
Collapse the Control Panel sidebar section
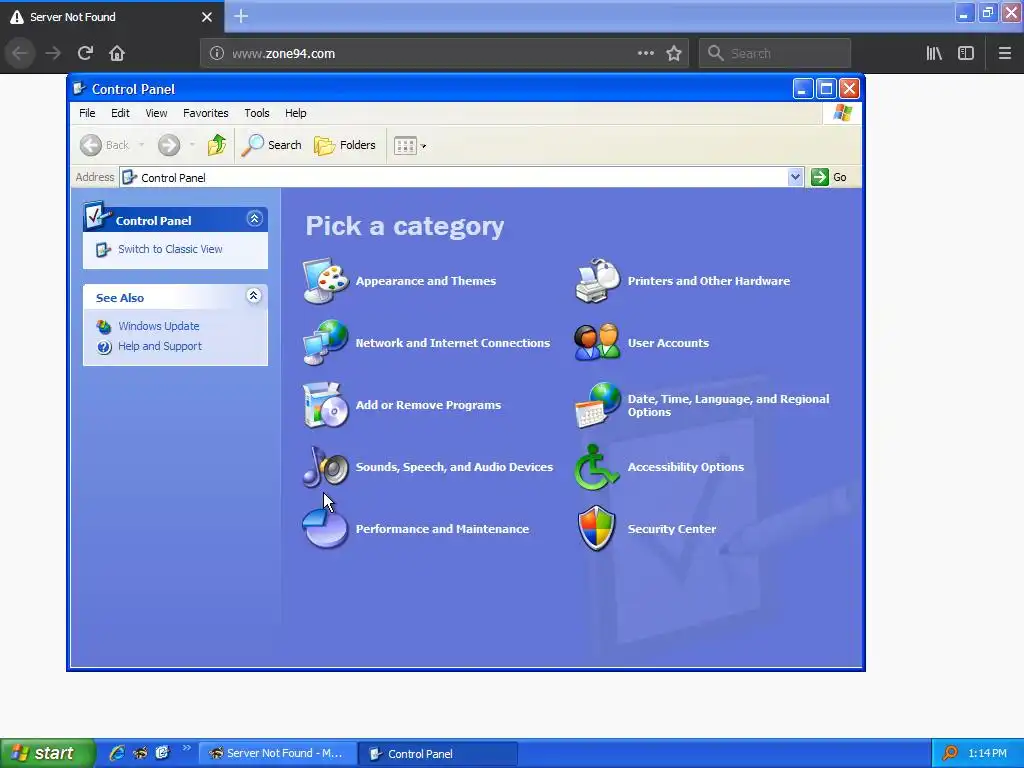254,219
